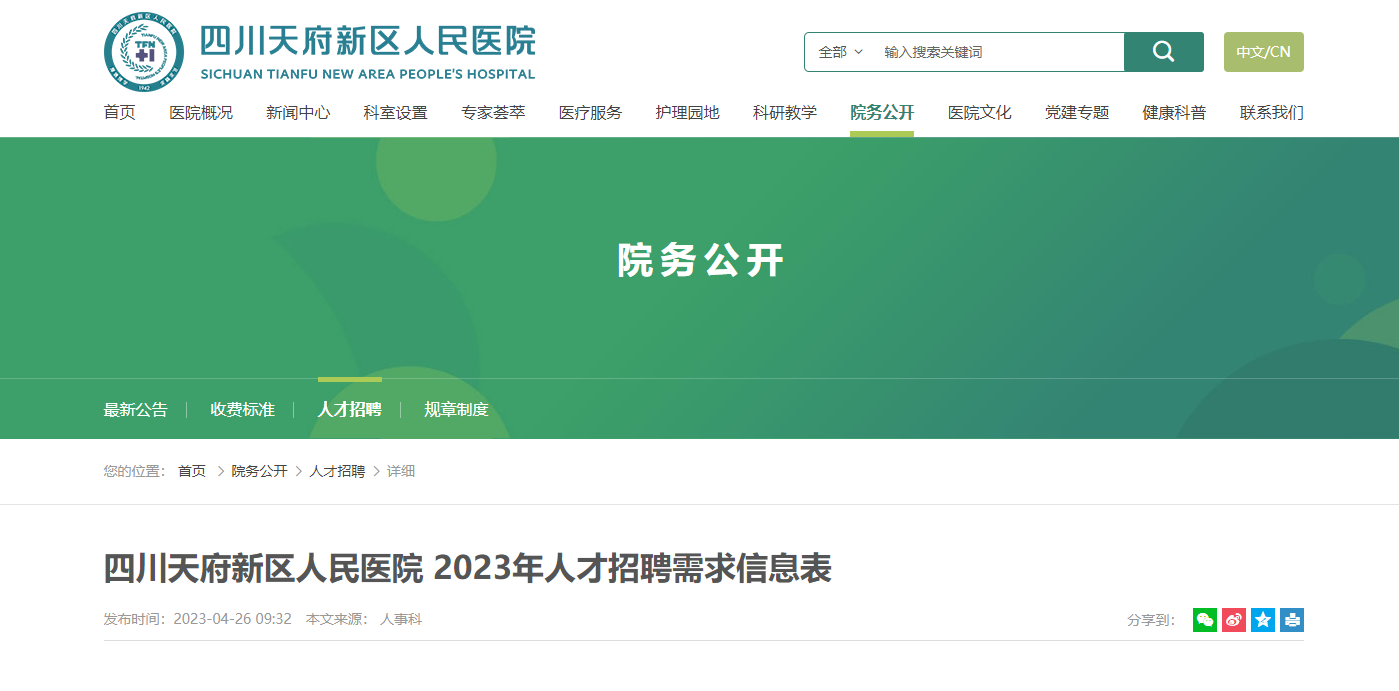1399x691 pixels.
Task: Go to 人才招聘 in breadcrumb
Action: point(337,471)
